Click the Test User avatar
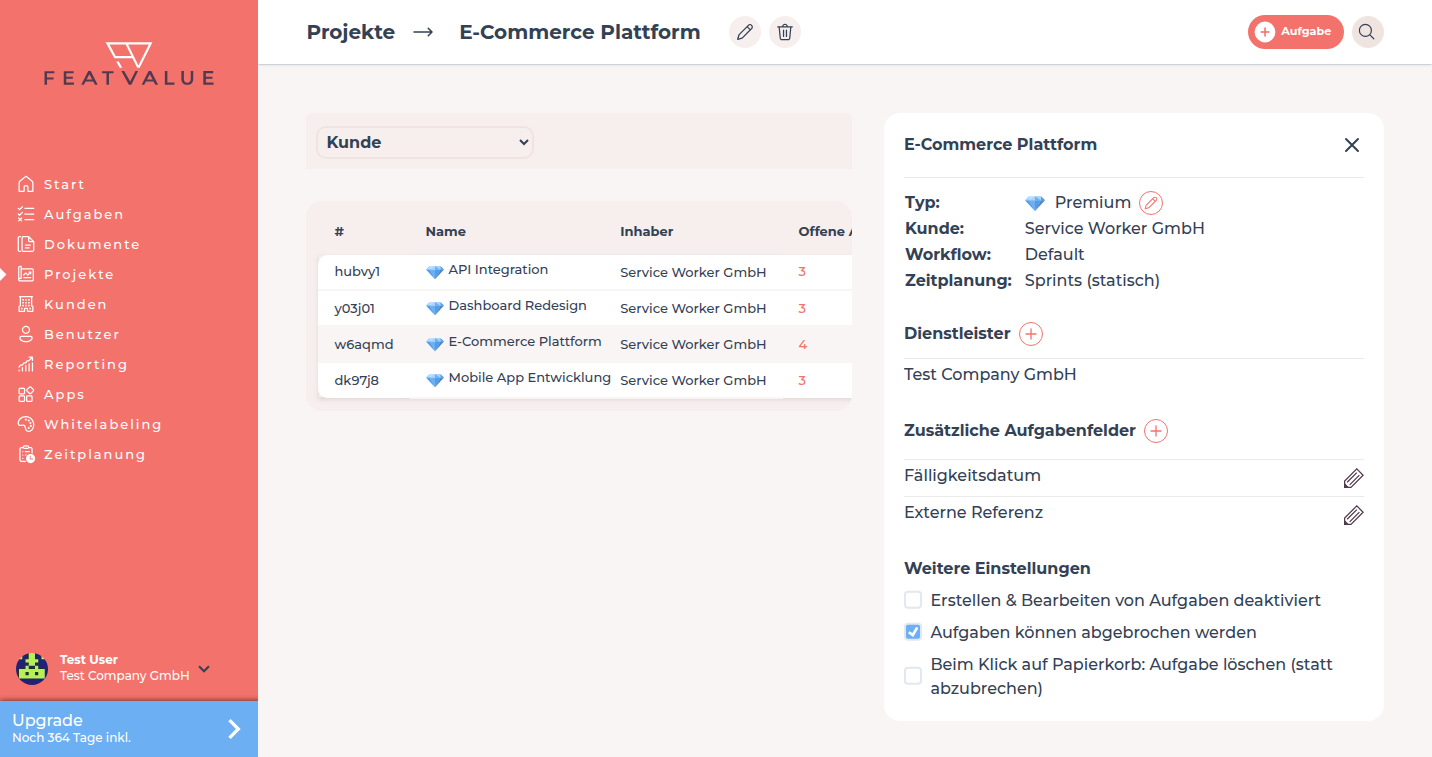This screenshot has width=1432, height=757. pyautogui.click(x=32, y=668)
